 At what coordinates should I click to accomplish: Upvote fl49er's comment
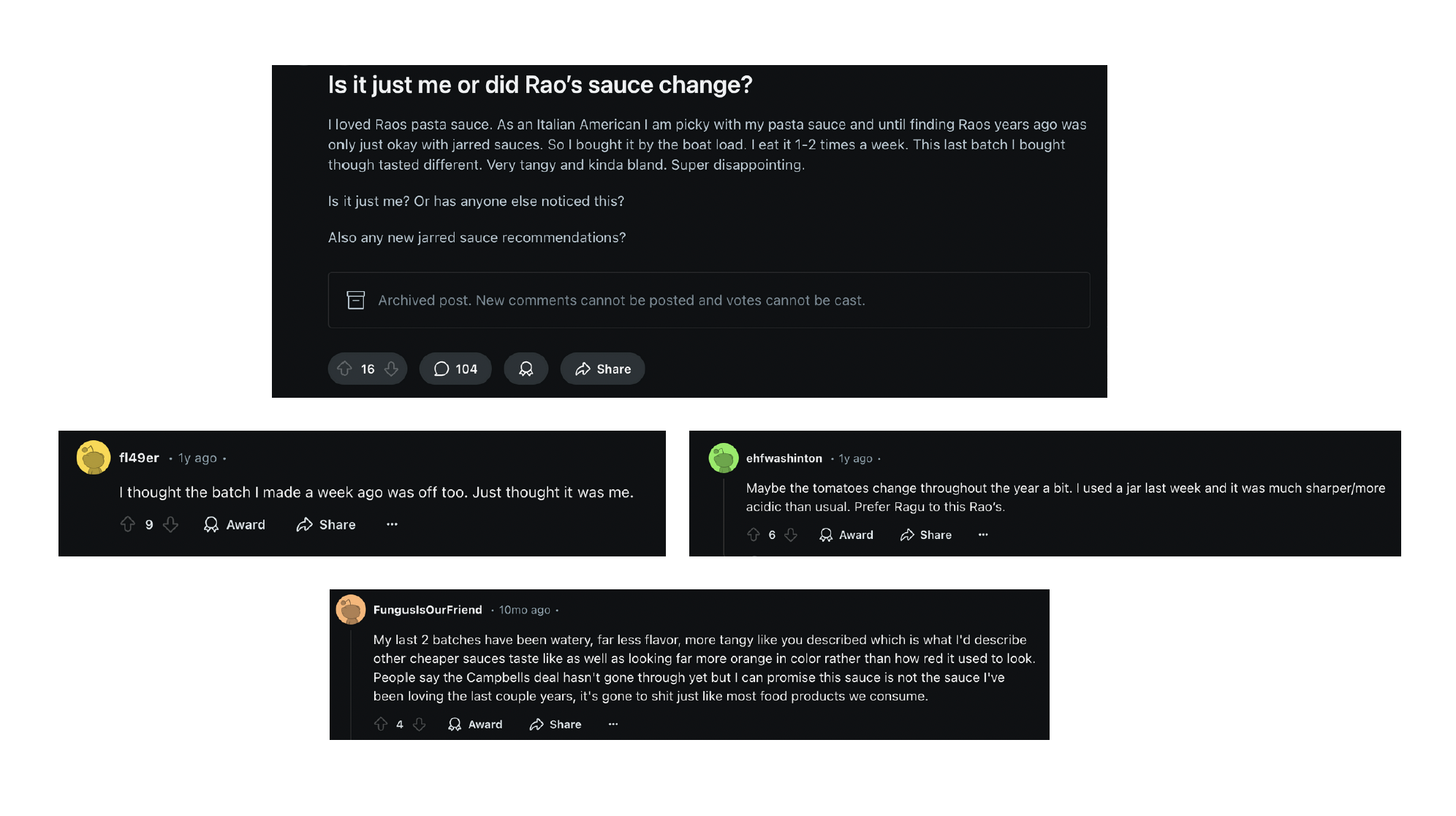coord(128,524)
